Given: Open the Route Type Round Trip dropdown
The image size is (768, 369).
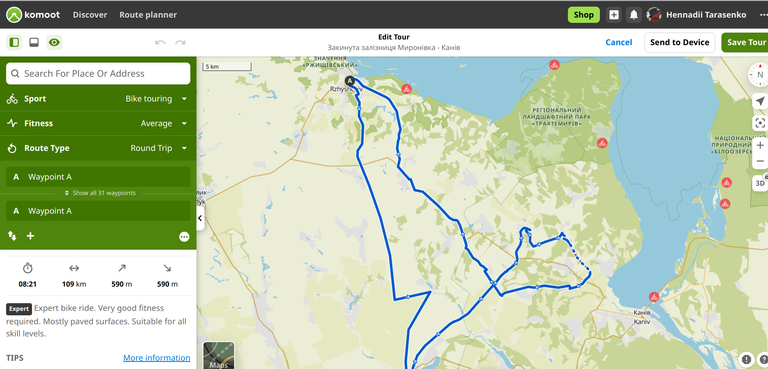Looking at the screenshot, I should [98, 148].
